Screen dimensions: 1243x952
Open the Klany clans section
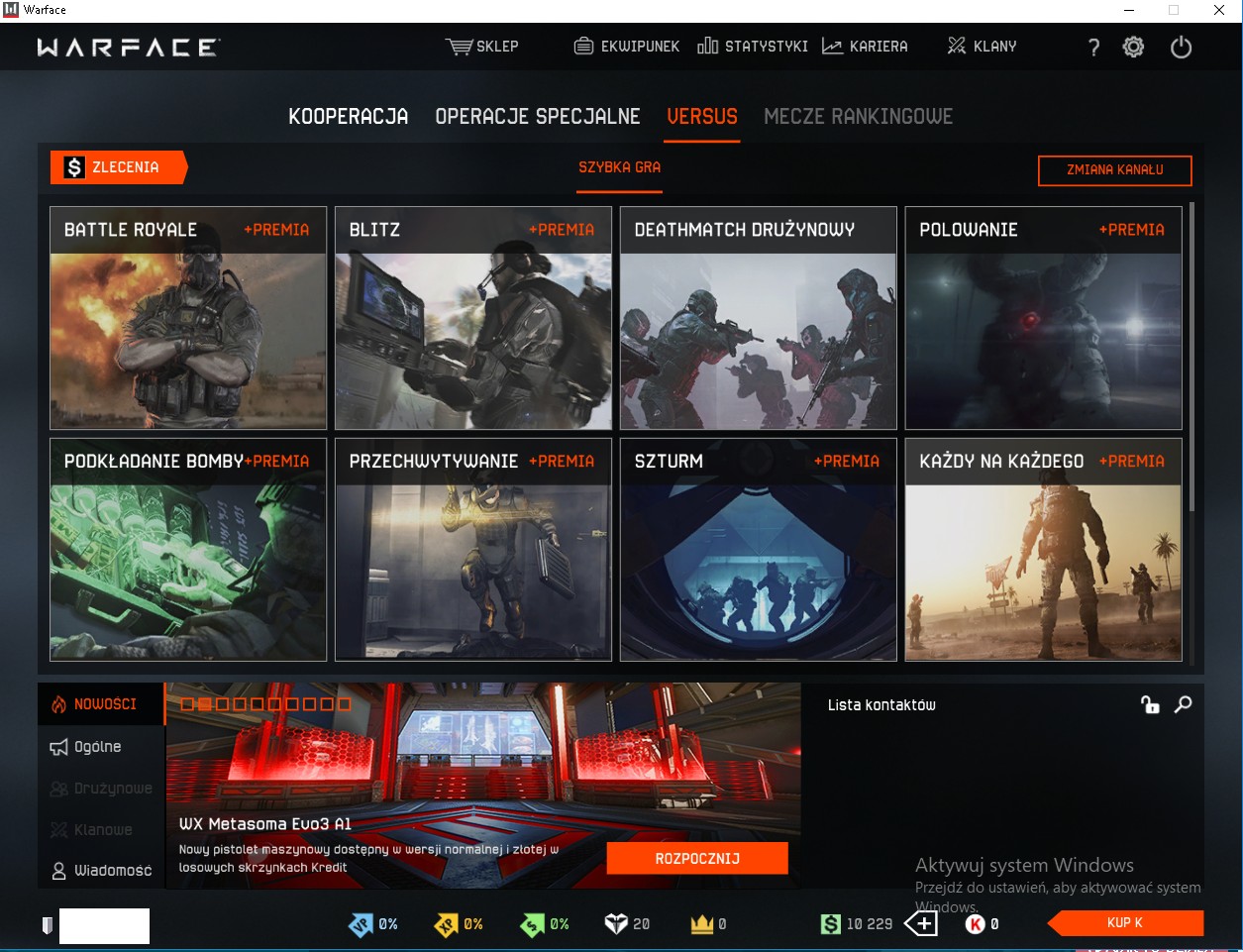pos(982,47)
